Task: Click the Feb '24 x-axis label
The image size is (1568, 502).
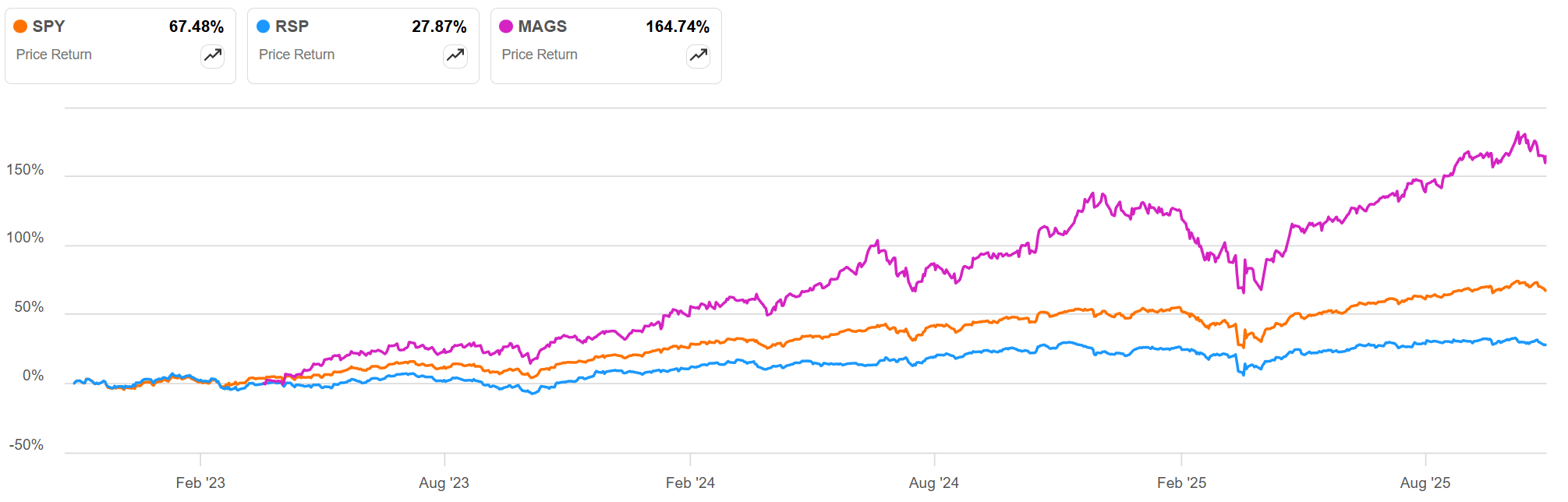Action: [x=690, y=483]
